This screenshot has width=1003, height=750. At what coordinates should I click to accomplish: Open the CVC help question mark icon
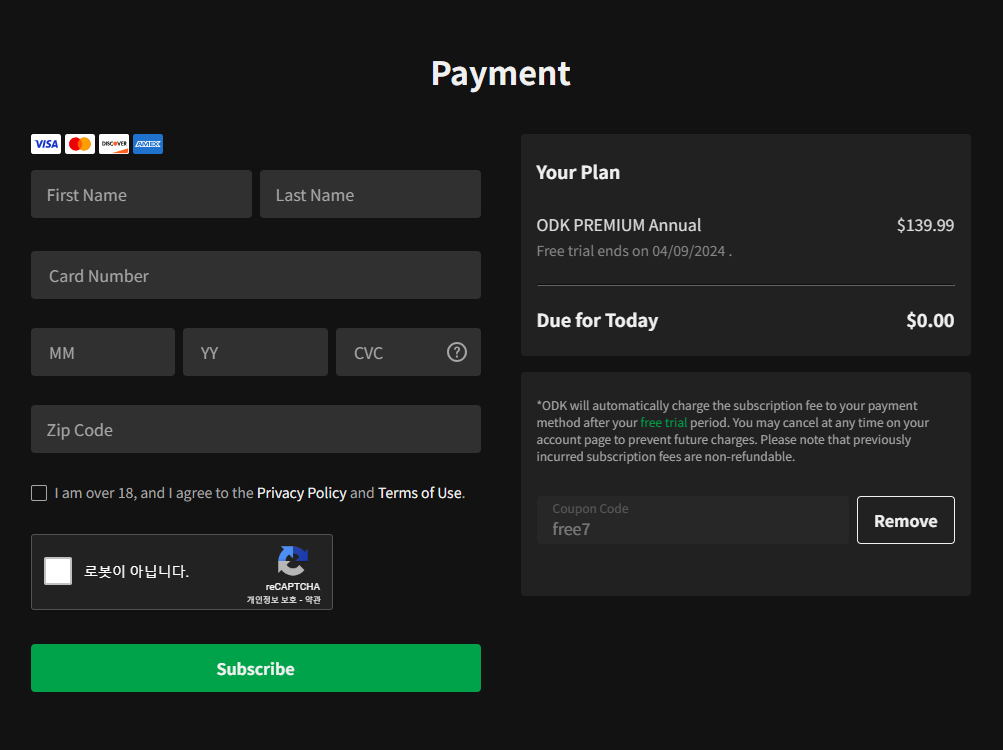pos(457,352)
